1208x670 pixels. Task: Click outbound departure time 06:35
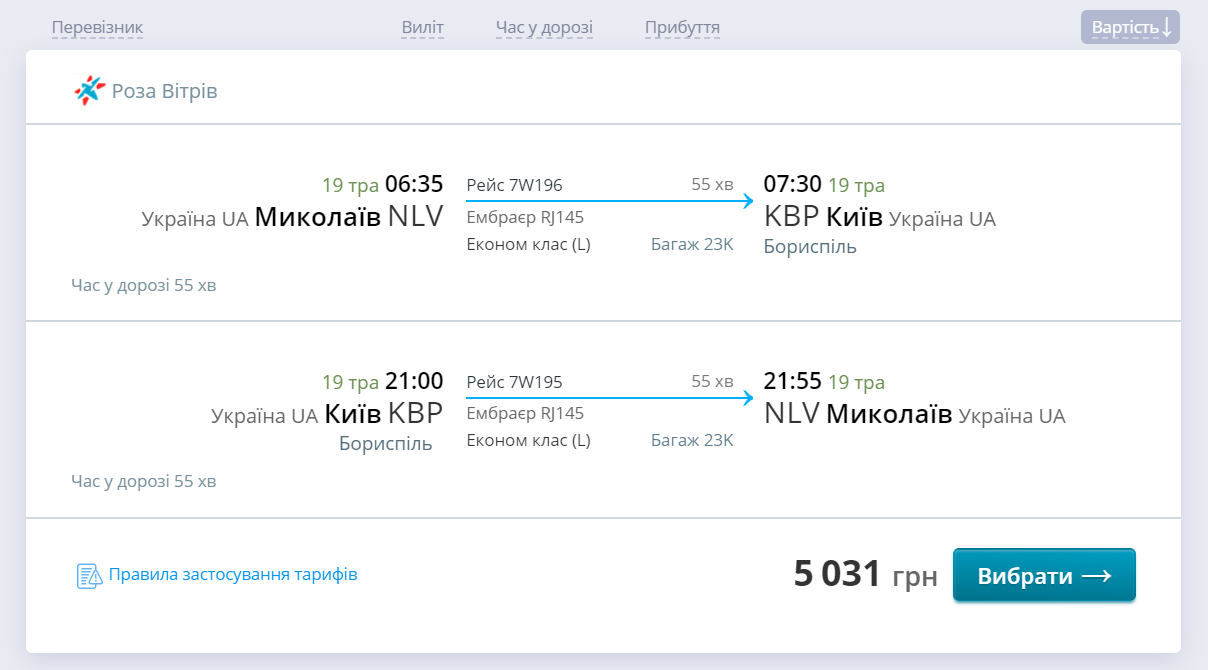click(413, 185)
